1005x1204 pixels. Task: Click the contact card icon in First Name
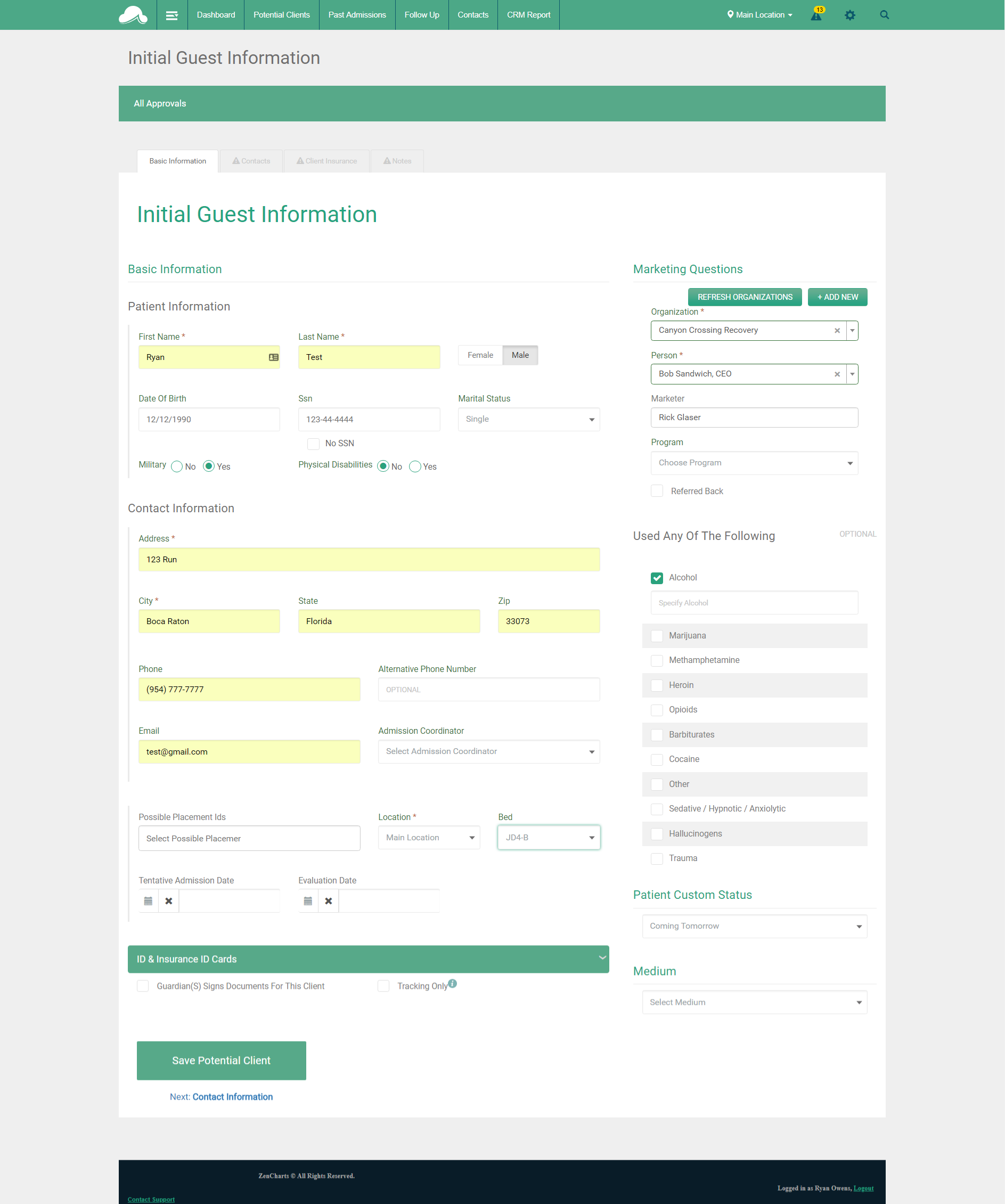coord(273,357)
